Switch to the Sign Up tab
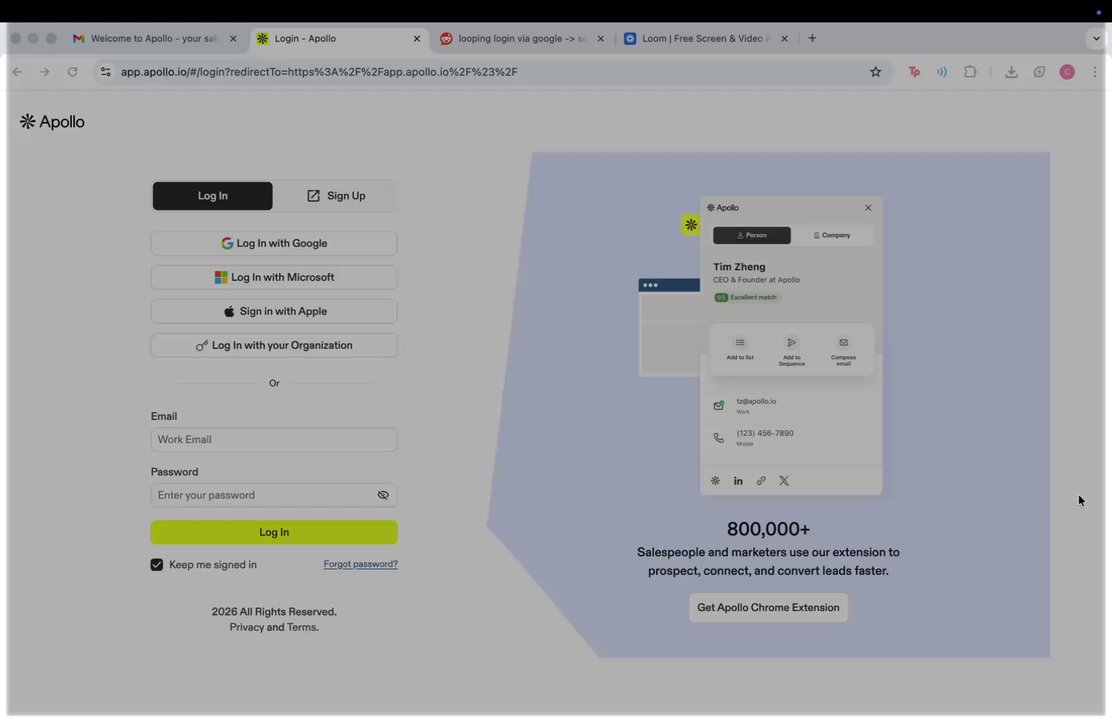The height and width of the screenshot is (720, 1112). [x=336, y=196]
